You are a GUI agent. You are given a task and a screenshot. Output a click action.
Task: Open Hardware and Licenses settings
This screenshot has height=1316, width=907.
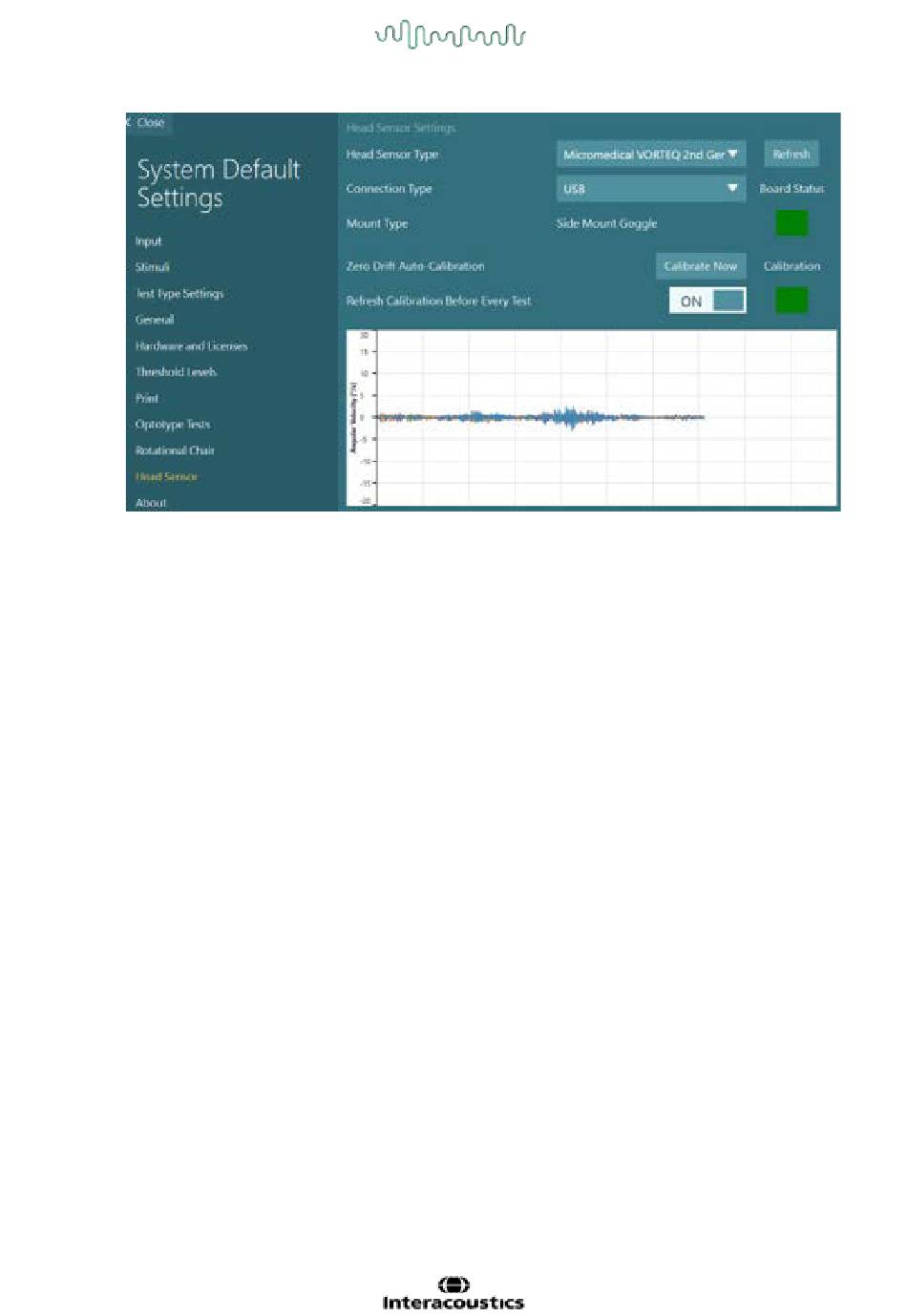coord(191,346)
